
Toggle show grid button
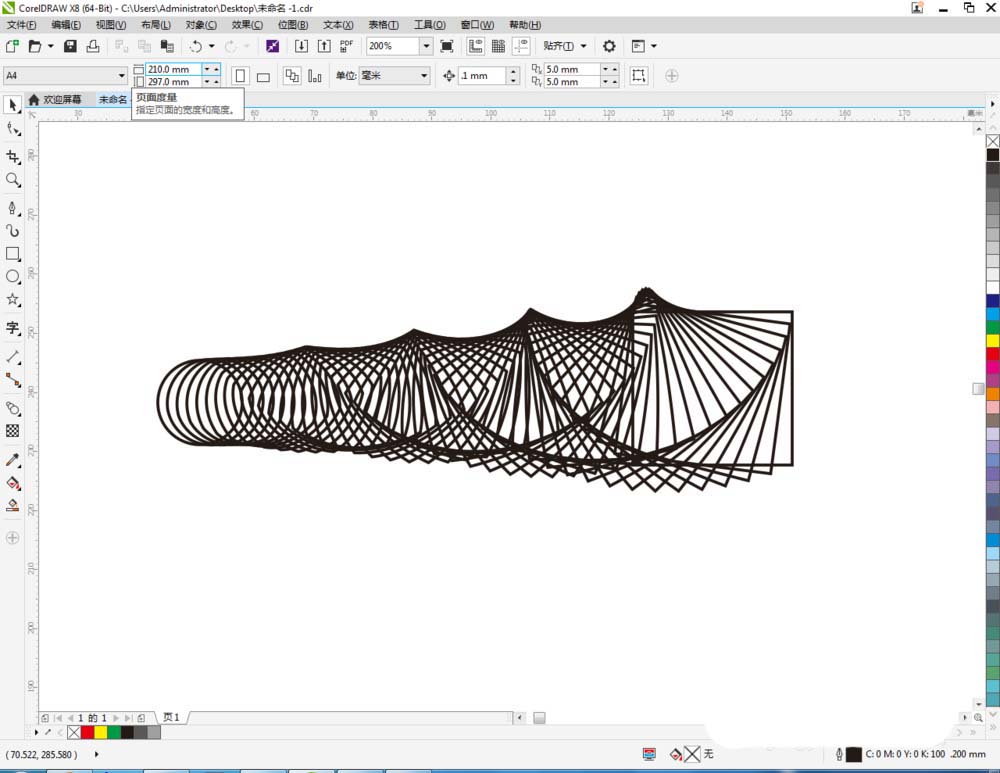498,46
